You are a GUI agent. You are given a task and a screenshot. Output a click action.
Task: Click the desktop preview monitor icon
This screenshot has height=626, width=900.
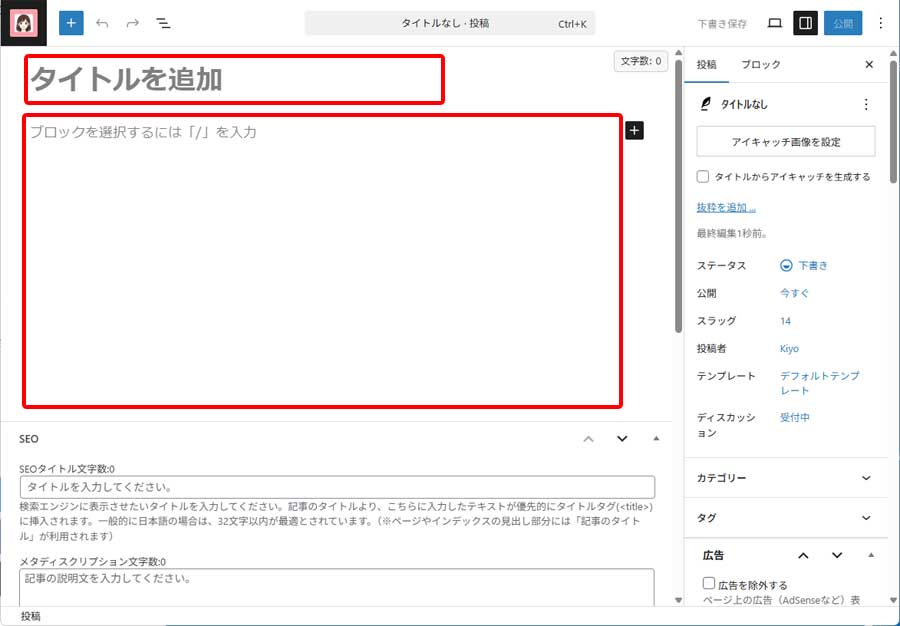[773, 22]
